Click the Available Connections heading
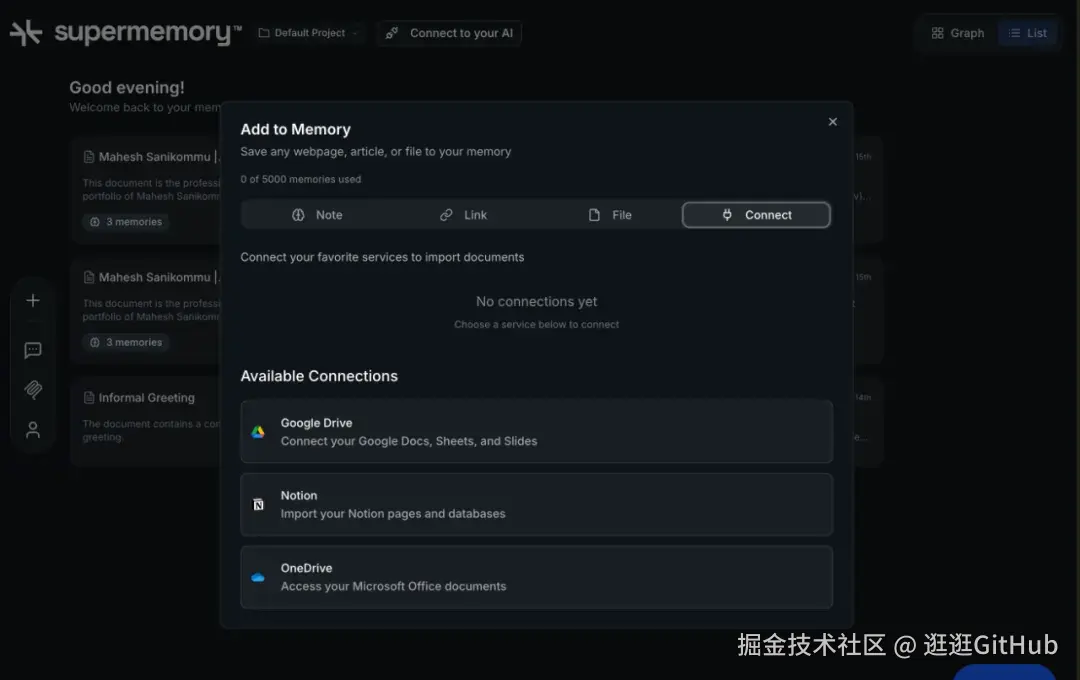Screen dimensions: 1080x680 pyautogui.click(x=319, y=376)
